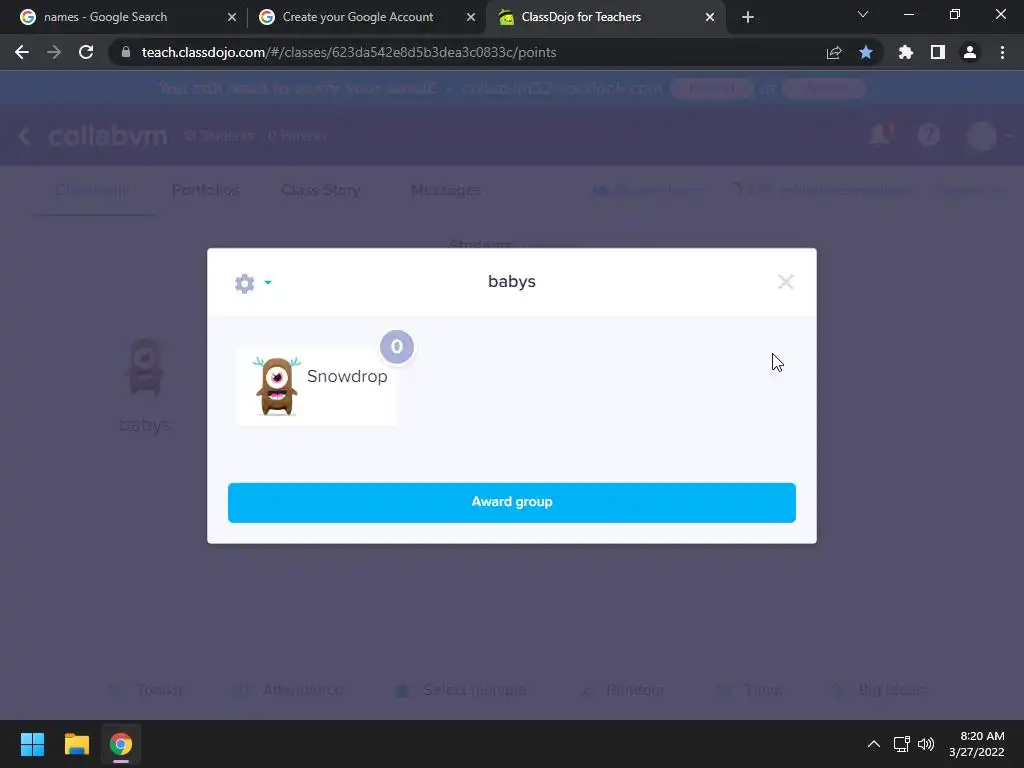Close the Create your Google Account tab
The height and width of the screenshot is (768, 1024).
(471, 17)
